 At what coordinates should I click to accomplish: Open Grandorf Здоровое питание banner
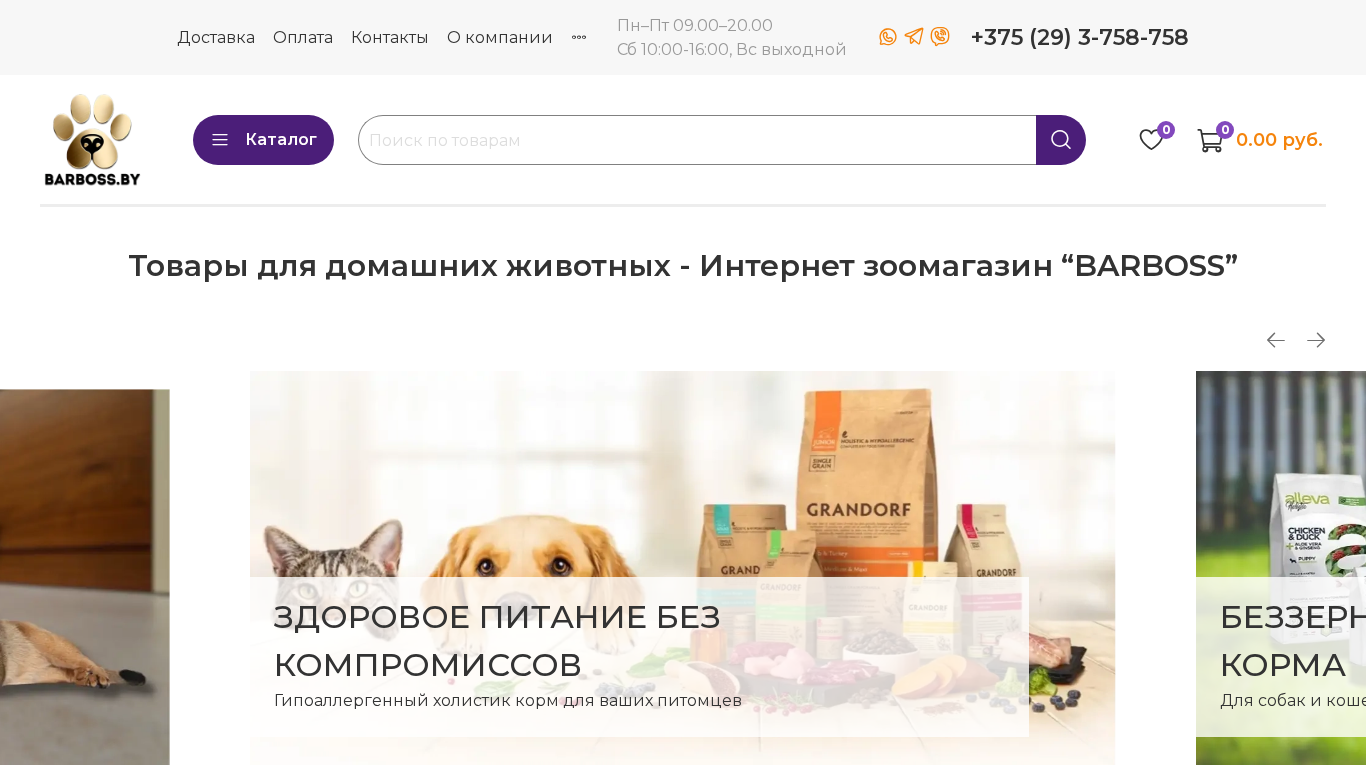[x=682, y=568]
